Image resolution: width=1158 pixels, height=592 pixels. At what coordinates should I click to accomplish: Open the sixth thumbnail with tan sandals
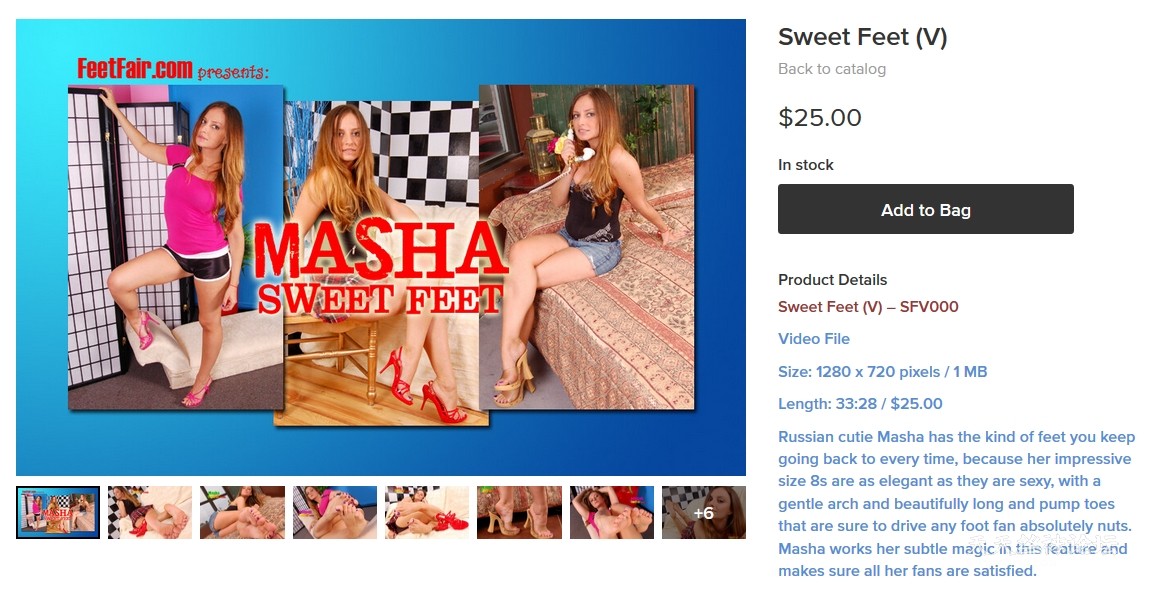(x=519, y=512)
